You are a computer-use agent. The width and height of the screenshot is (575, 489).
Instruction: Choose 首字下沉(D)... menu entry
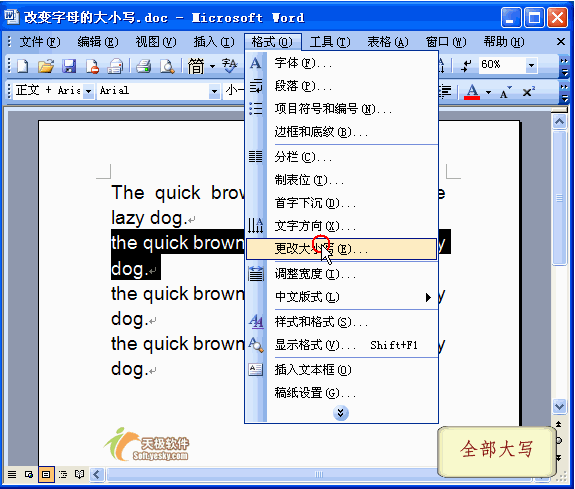coord(341,203)
